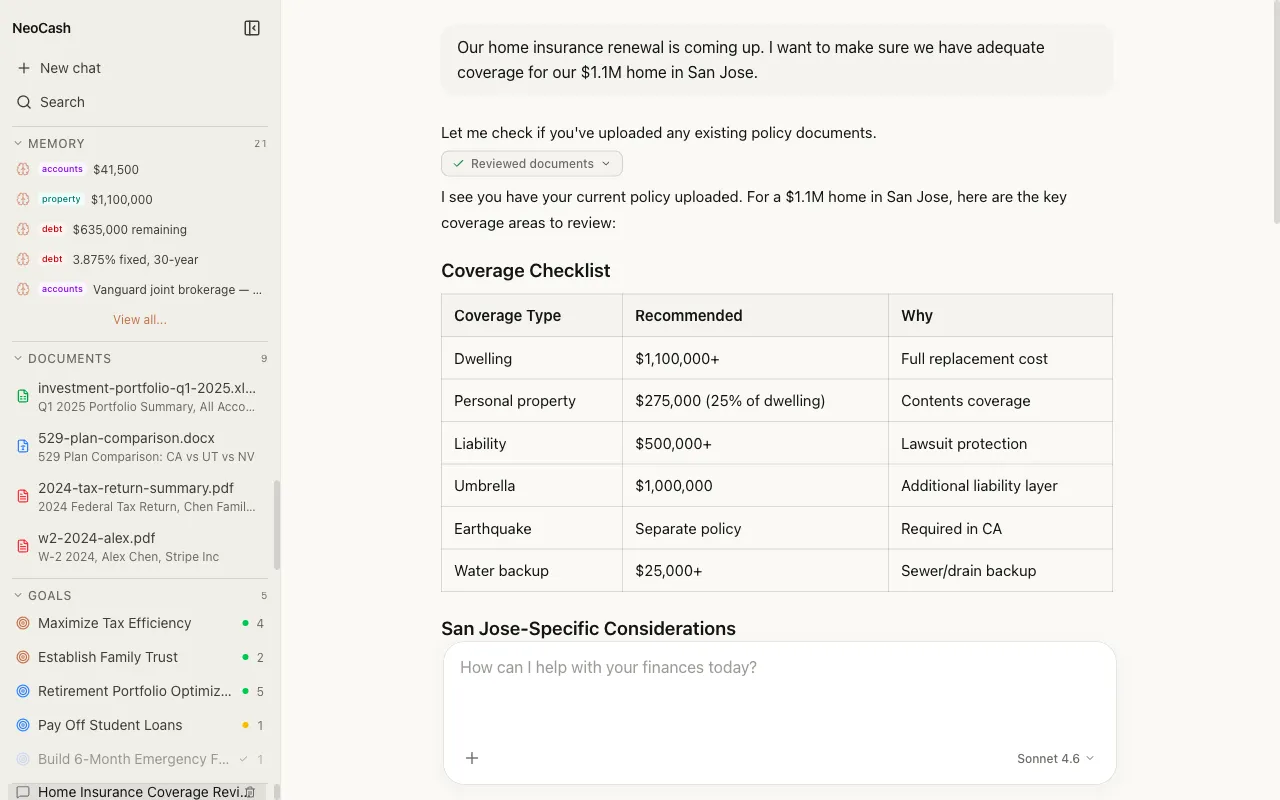Collapse the DOCUMENTS section
This screenshot has height=800, width=1280.
(18, 358)
